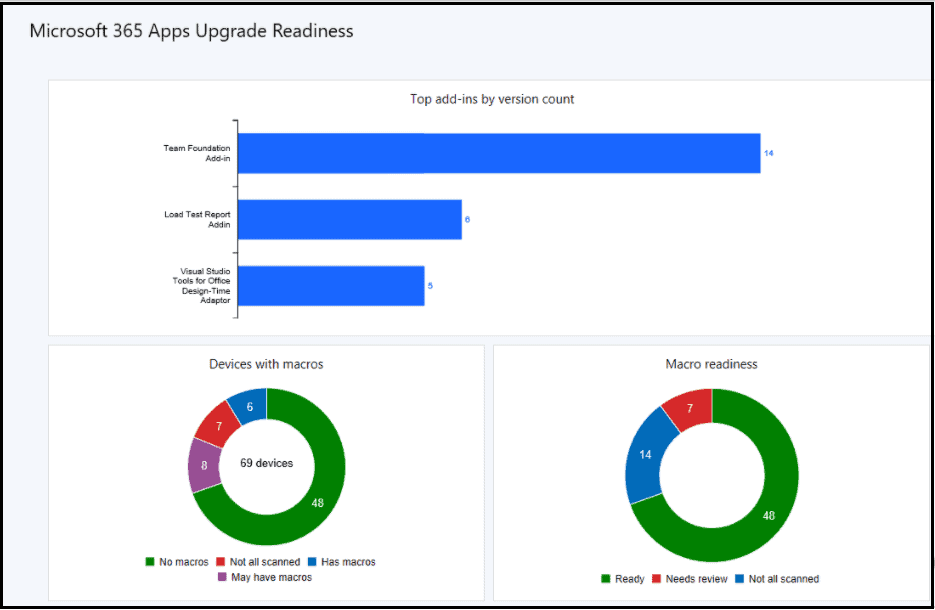Image resolution: width=935 pixels, height=610 pixels.
Task: Click the red Not all scanned swatch in Devices legend
Action: coord(221,562)
